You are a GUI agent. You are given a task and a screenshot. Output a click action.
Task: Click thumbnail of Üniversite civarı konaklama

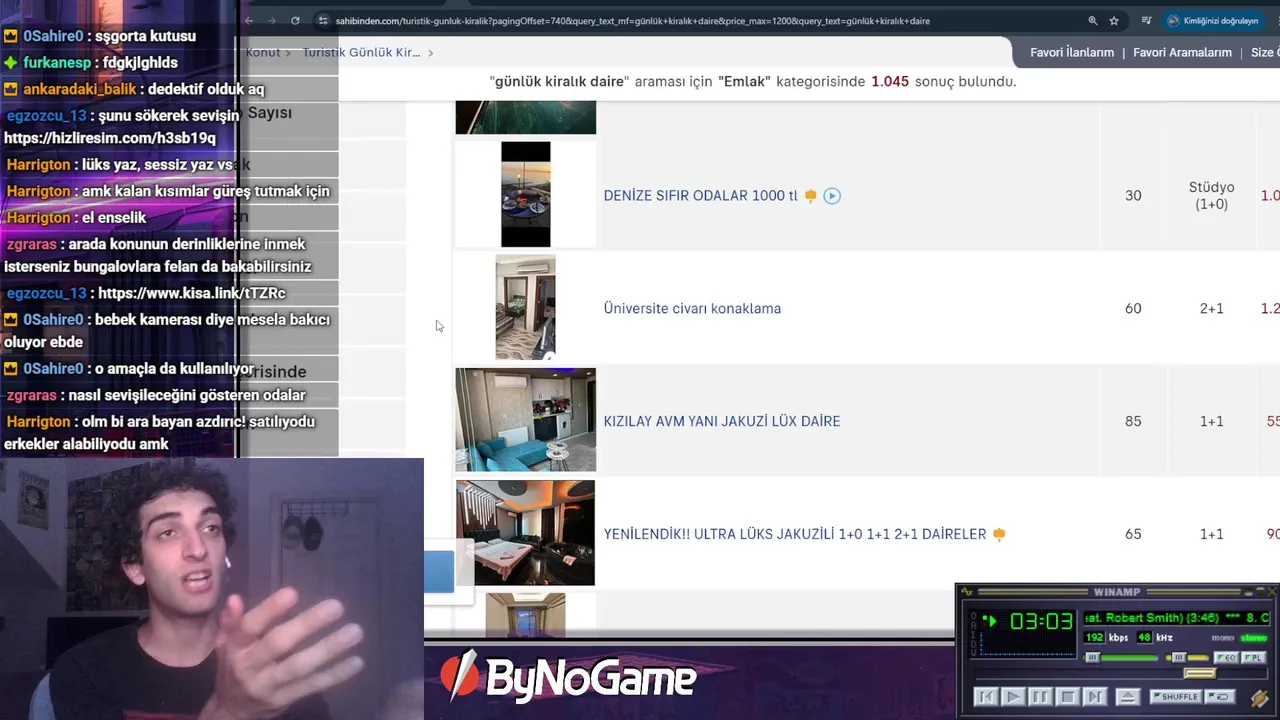point(525,307)
